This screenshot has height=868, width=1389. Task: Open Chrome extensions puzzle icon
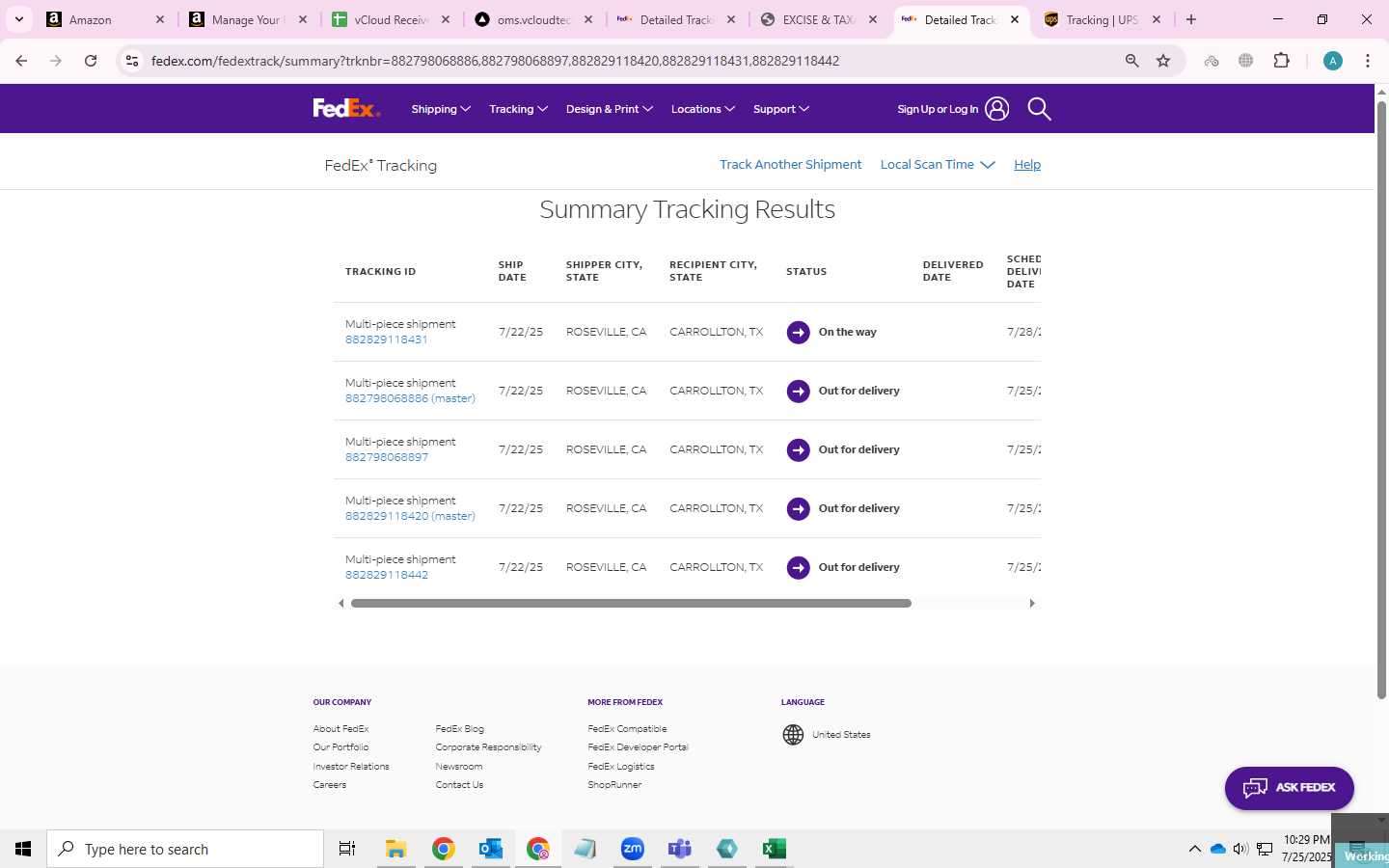tap(1281, 61)
